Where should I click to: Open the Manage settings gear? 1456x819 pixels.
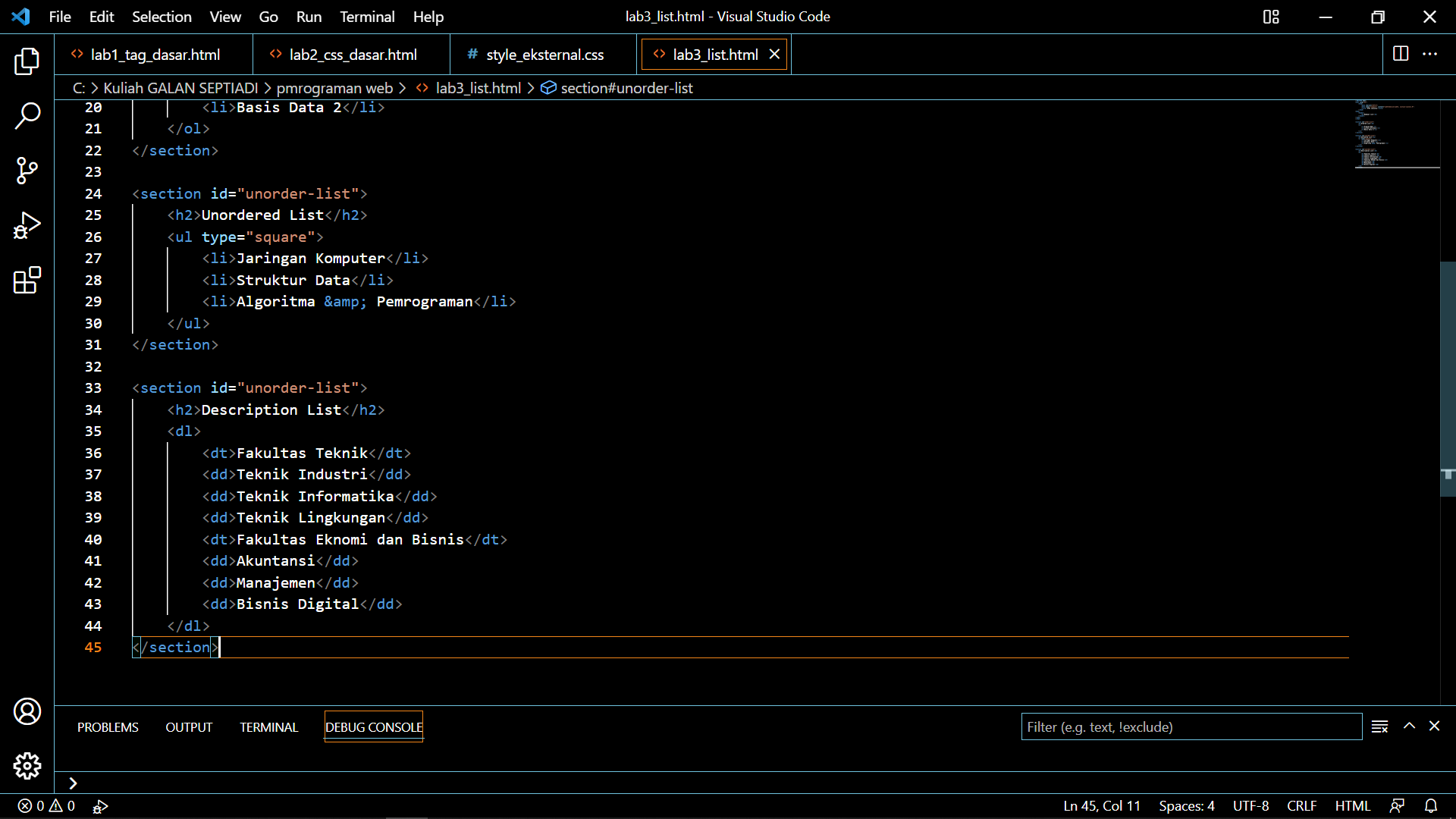point(27,766)
